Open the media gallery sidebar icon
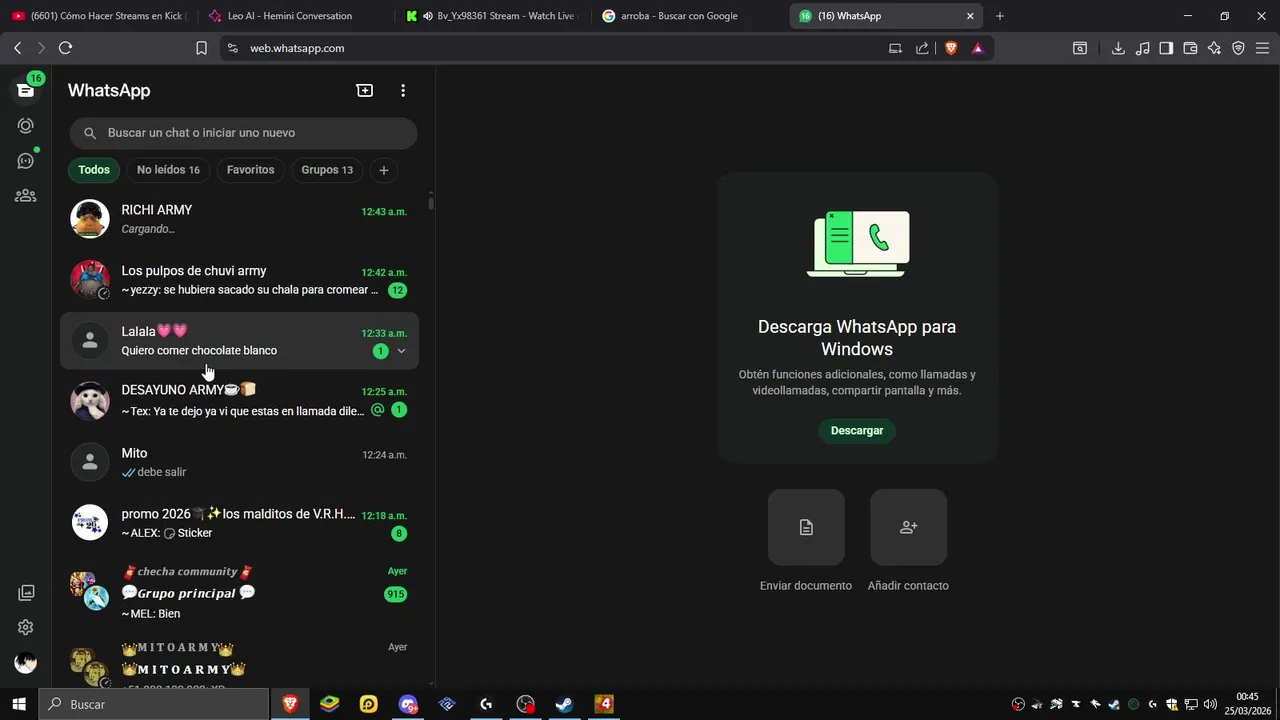 (26, 593)
